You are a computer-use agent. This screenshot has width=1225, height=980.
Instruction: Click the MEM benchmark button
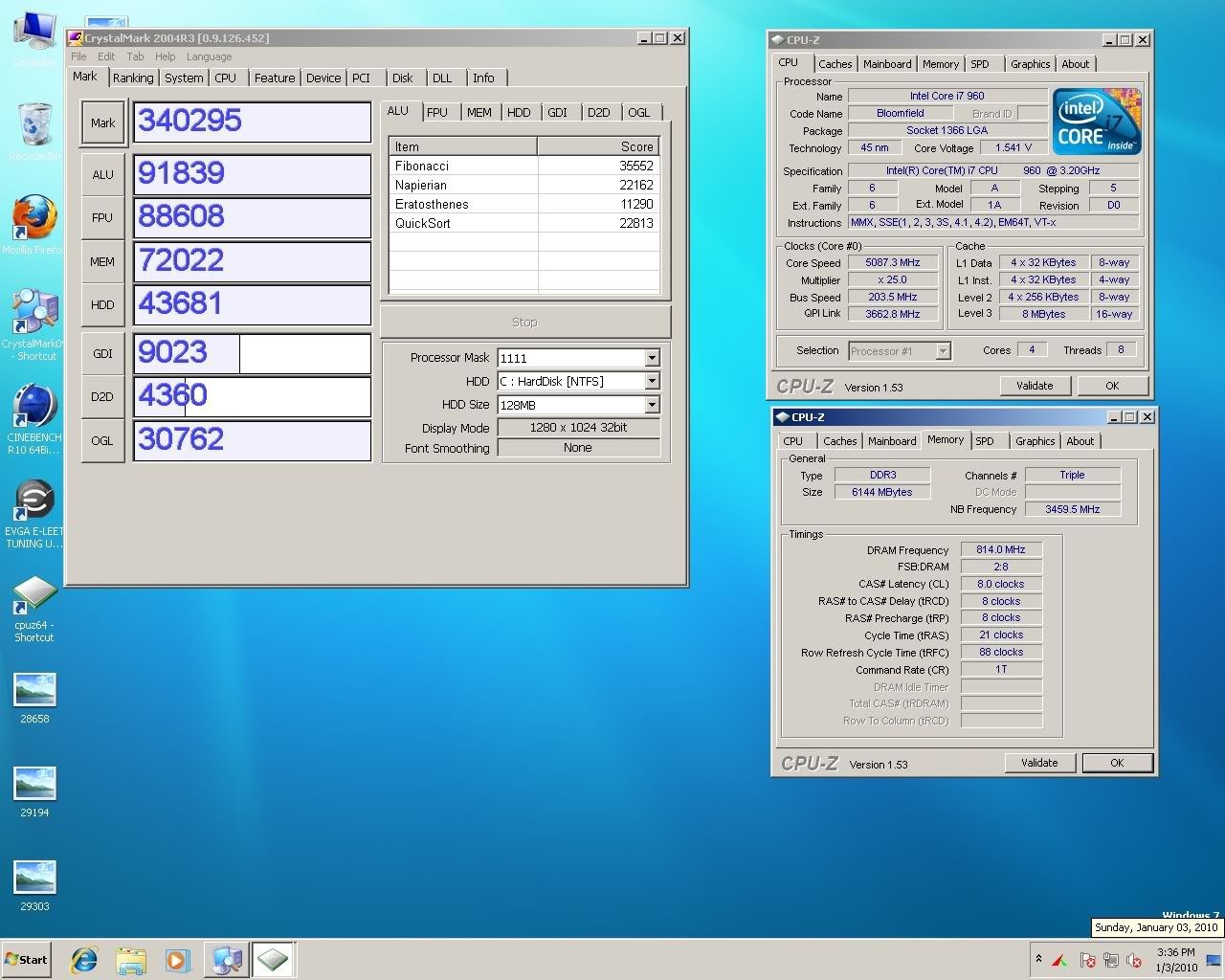click(103, 261)
